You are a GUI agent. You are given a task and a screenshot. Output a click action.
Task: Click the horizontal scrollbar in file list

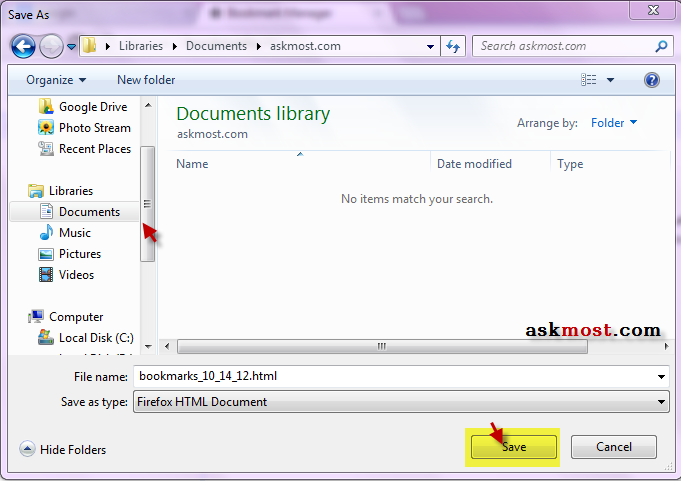380,347
